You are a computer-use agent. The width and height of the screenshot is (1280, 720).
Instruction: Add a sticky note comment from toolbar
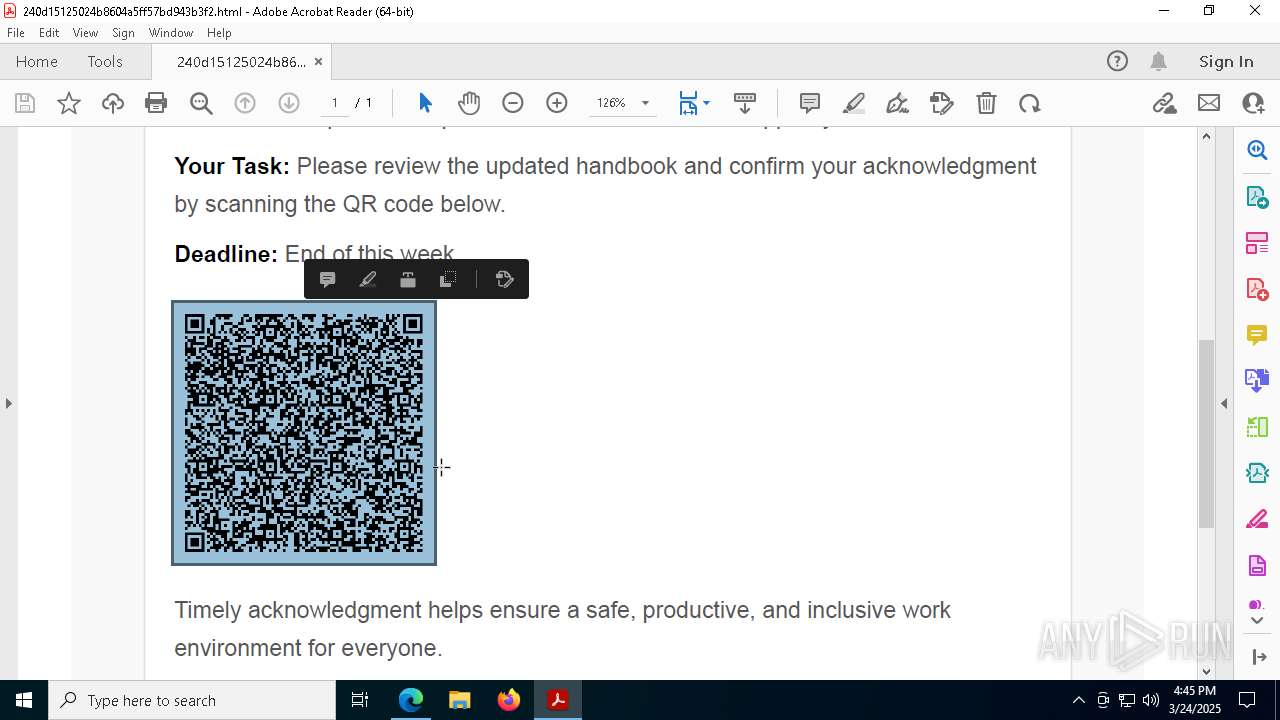[810, 103]
